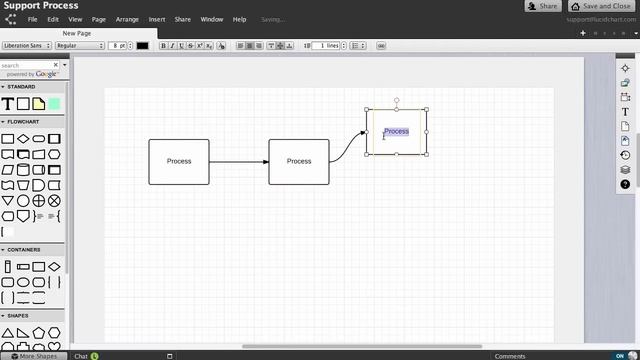
Task: Choose the triangle in Shapes section
Action: tap(8, 333)
